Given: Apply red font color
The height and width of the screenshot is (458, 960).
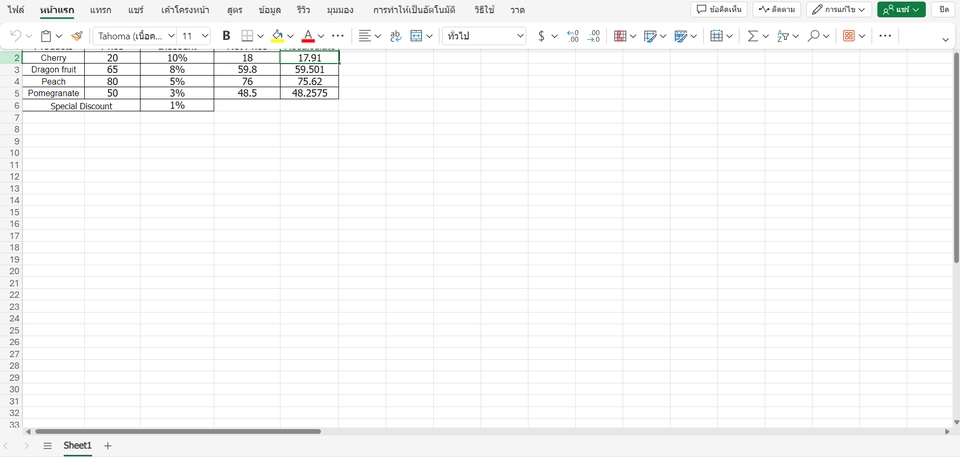Looking at the screenshot, I should [308, 36].
